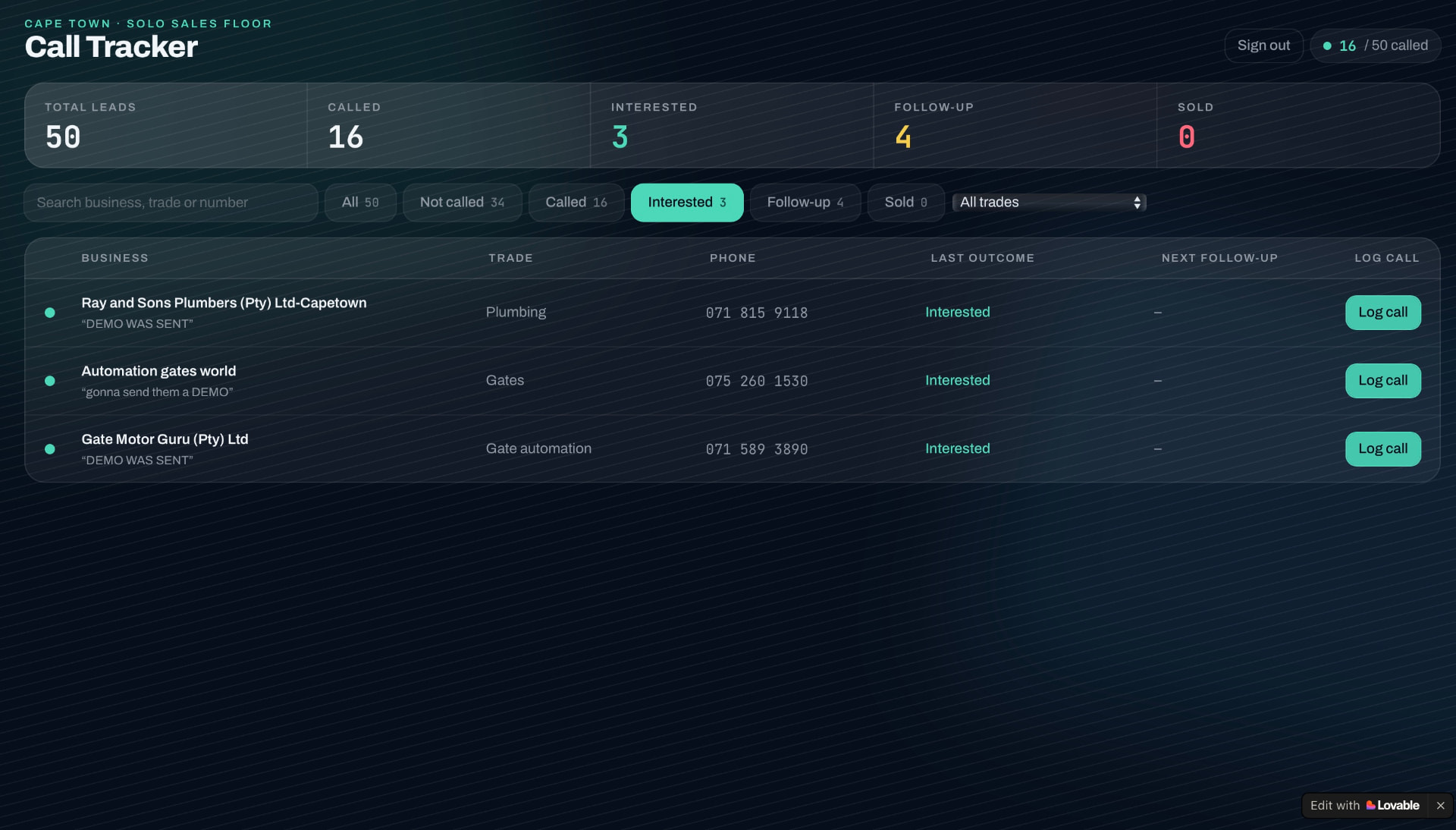Image resolution: width=1456 pixels, height=830 pixels.
Task: Click phone number 071 815 9118
Action: point(757,313)
